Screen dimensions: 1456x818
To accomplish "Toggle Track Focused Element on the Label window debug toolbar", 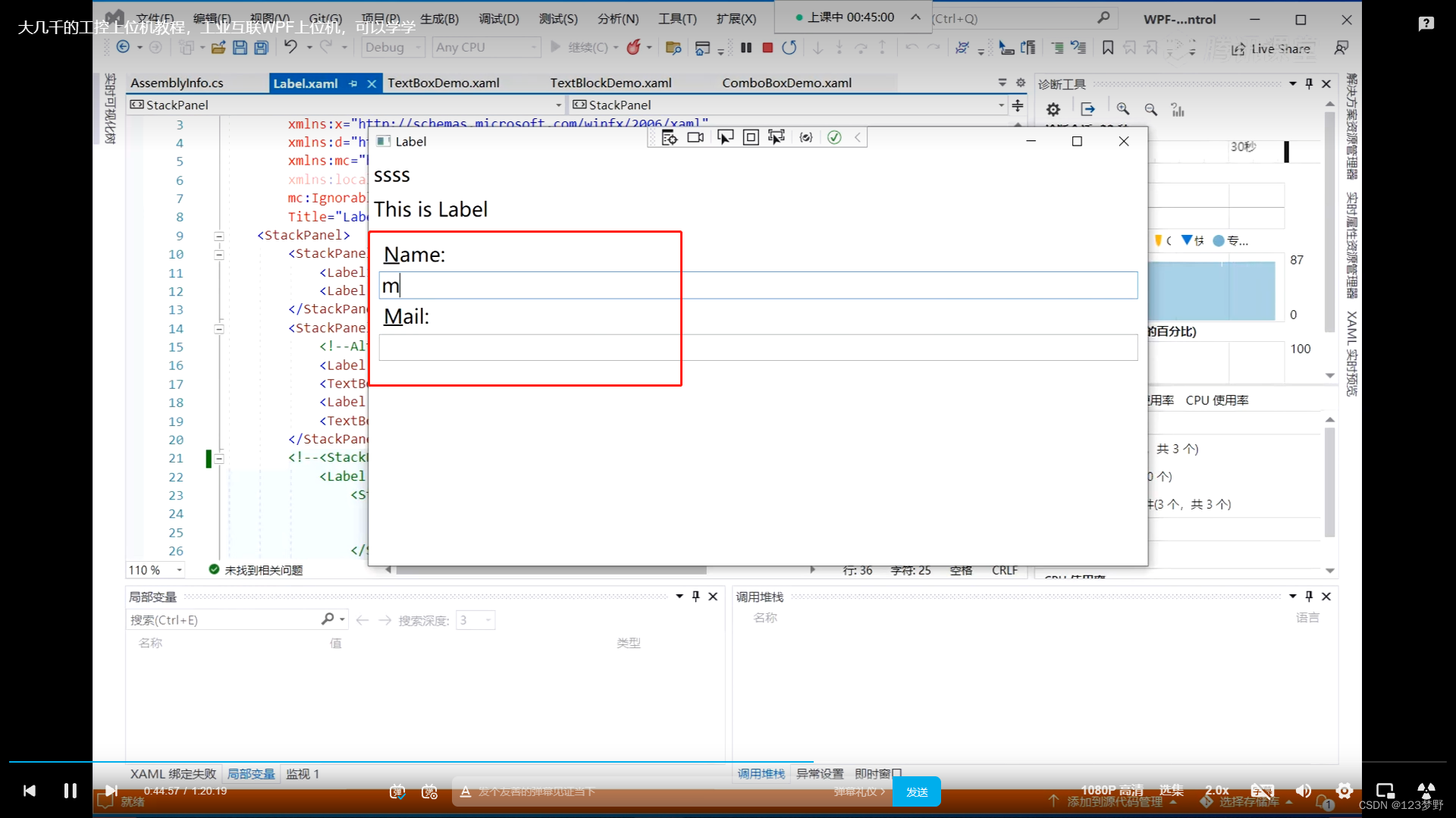I will tap(777, 137).
